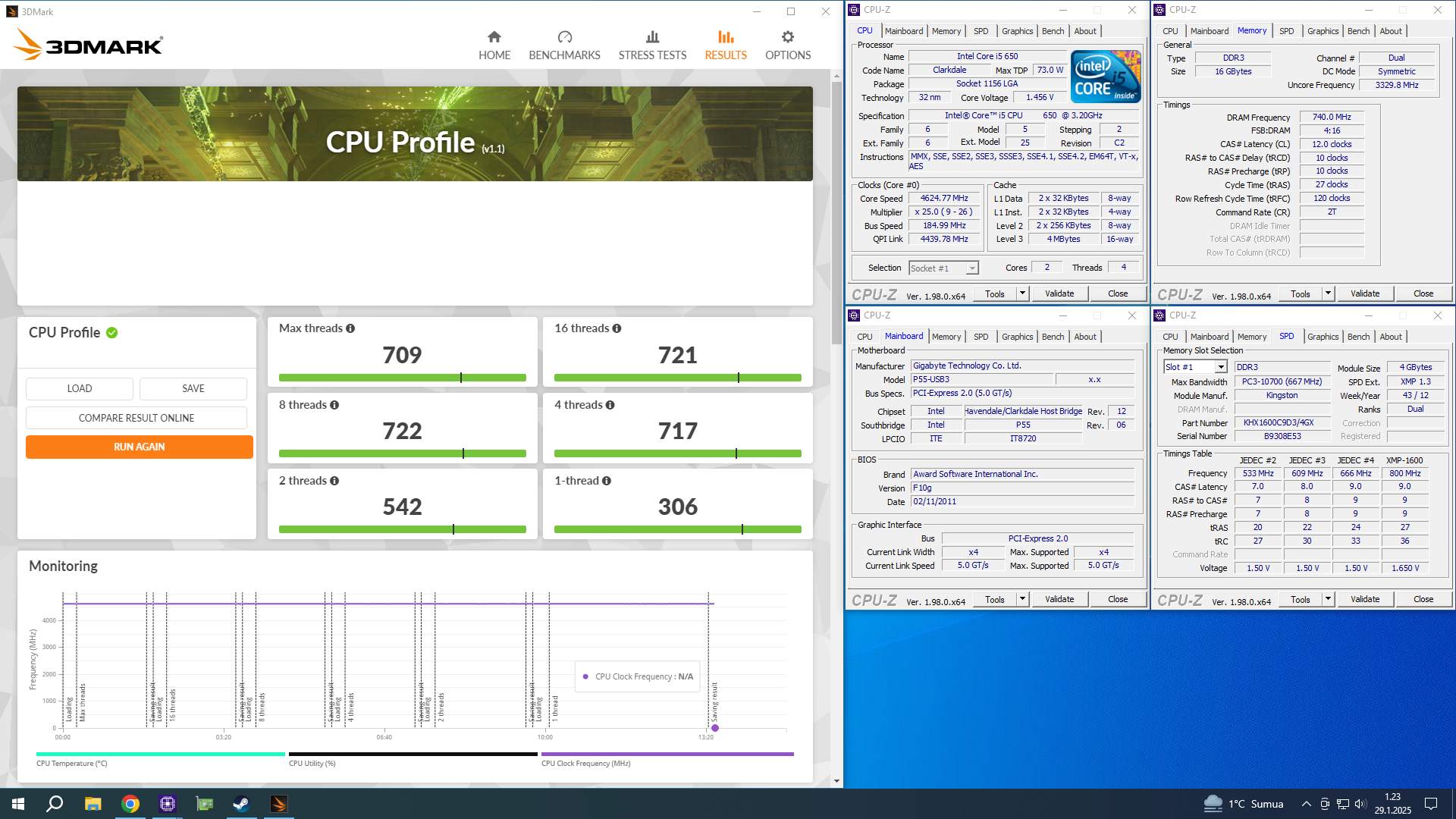Click the 1-thread score bar
This screenshot has height=819, width=1456.
[x=678, y=529]
